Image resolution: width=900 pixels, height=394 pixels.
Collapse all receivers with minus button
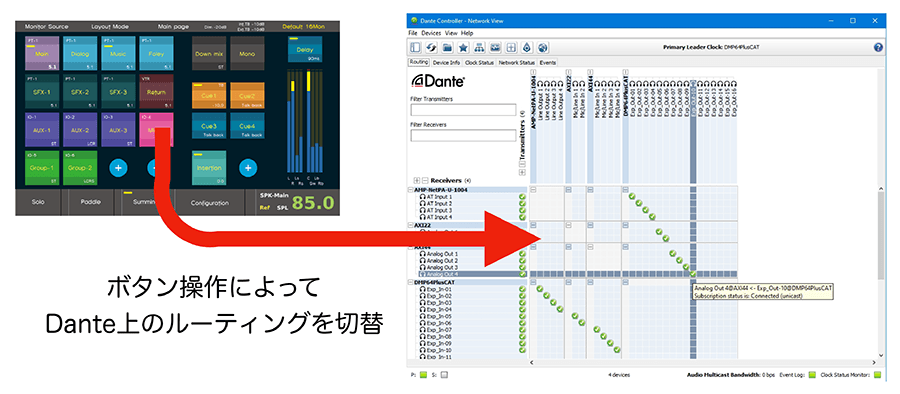pyautogui.click(x=424, y=180)
